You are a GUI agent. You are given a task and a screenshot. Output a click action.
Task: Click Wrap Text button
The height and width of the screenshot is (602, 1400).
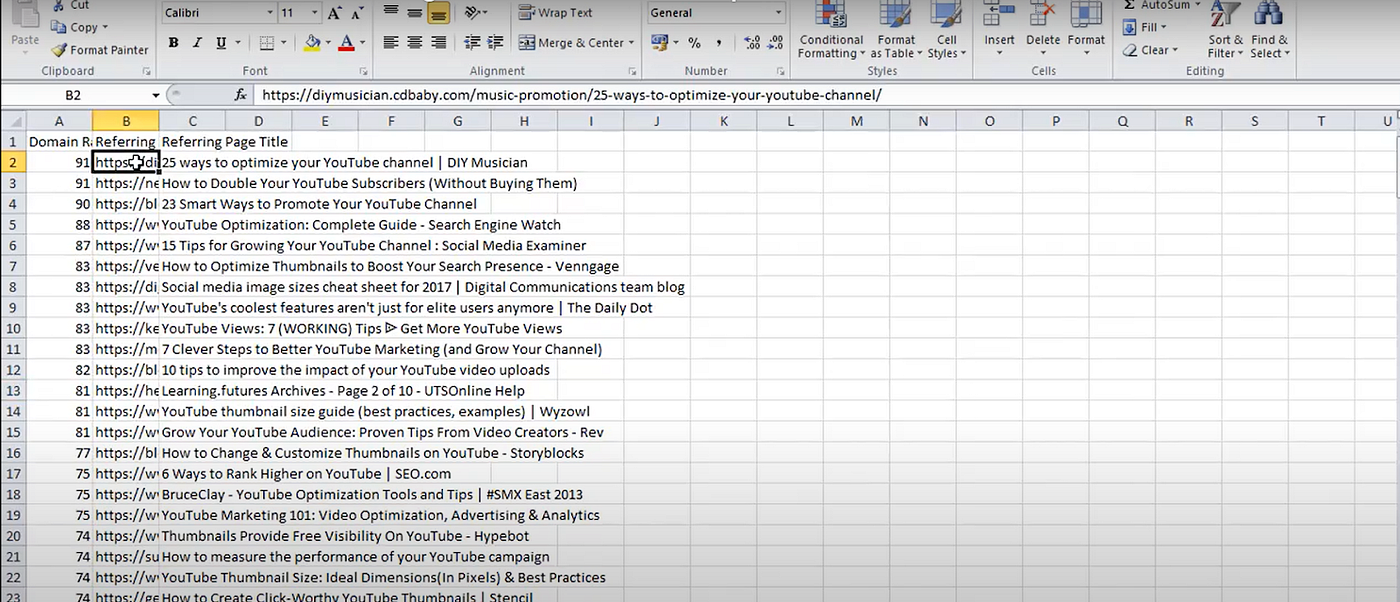click(556, 12)
